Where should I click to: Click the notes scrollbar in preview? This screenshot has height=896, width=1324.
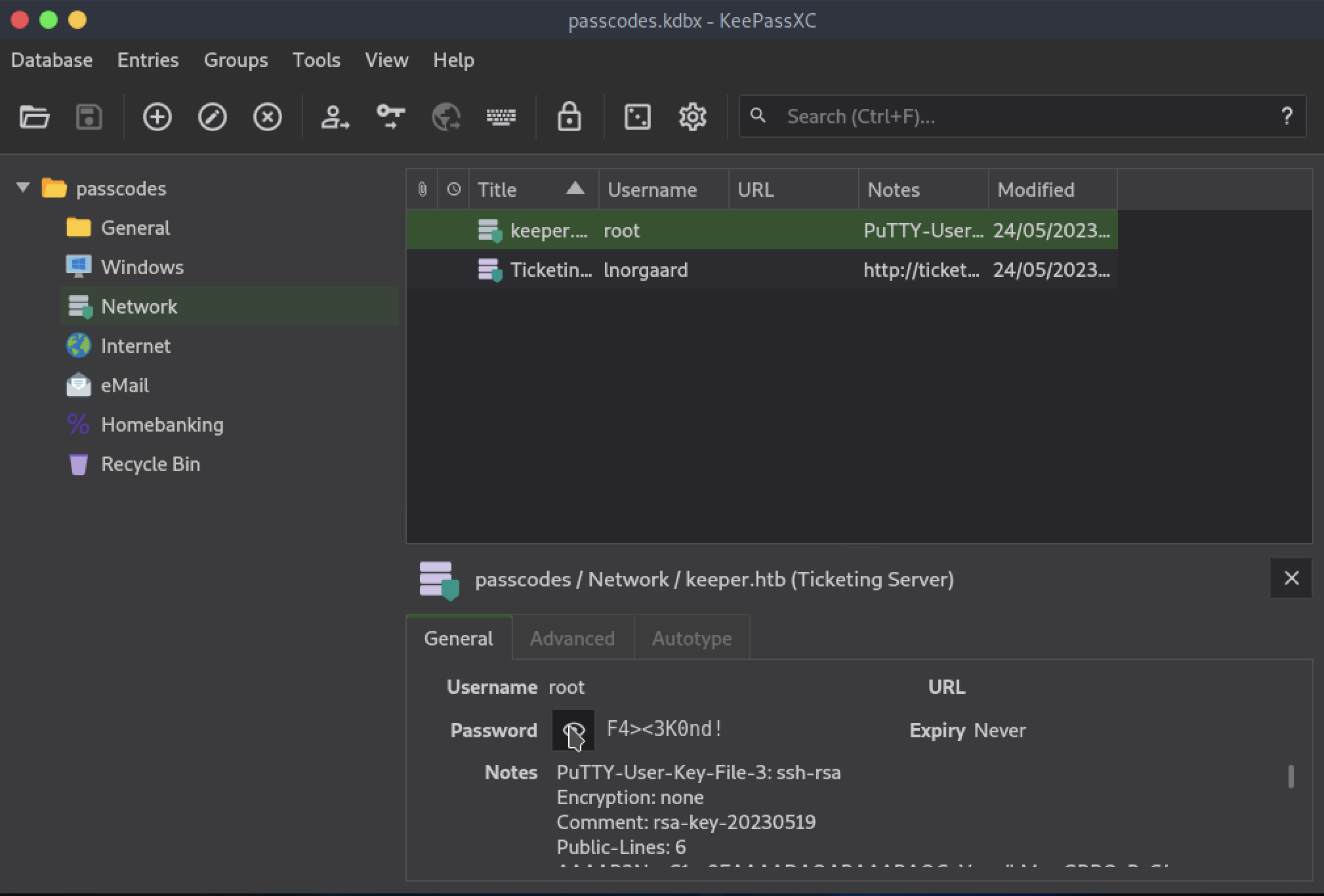point(1291,777)
